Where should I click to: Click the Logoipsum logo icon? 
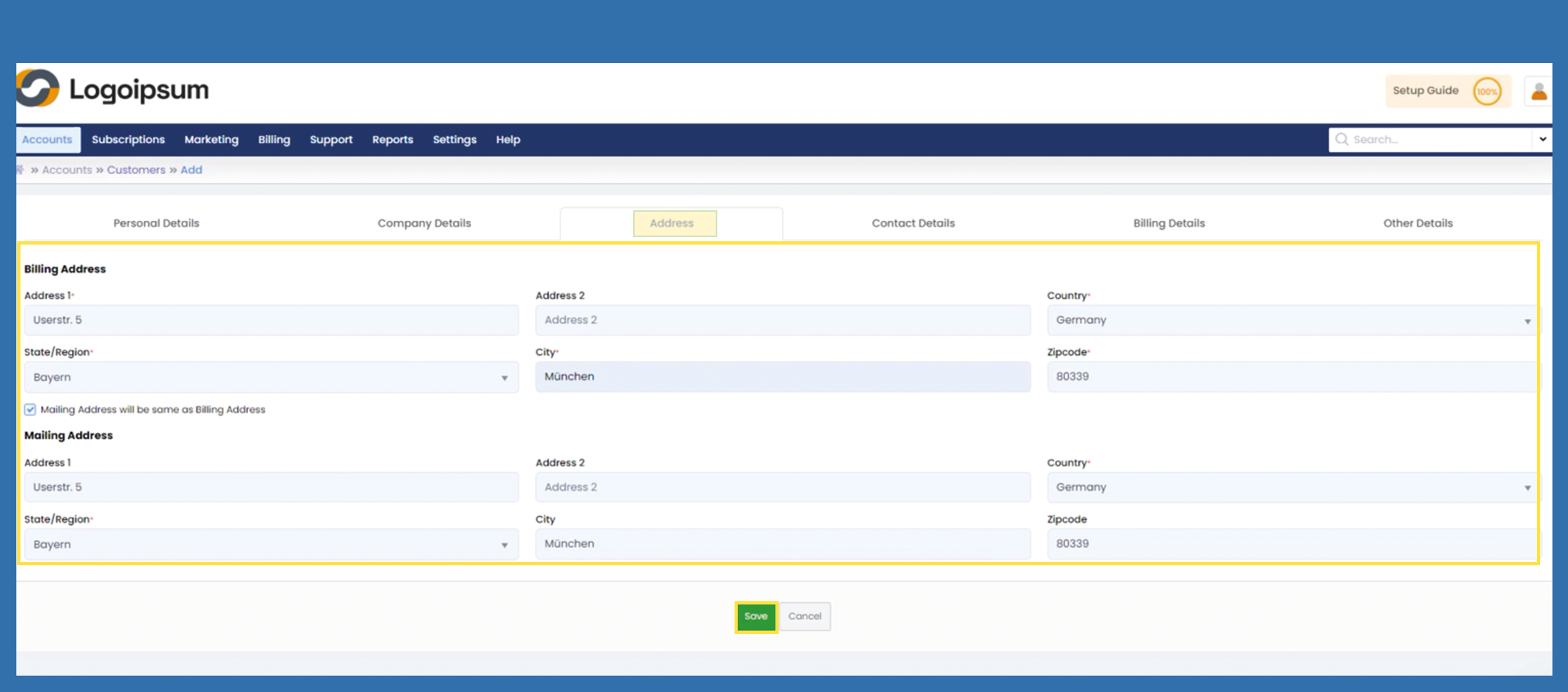38,88
